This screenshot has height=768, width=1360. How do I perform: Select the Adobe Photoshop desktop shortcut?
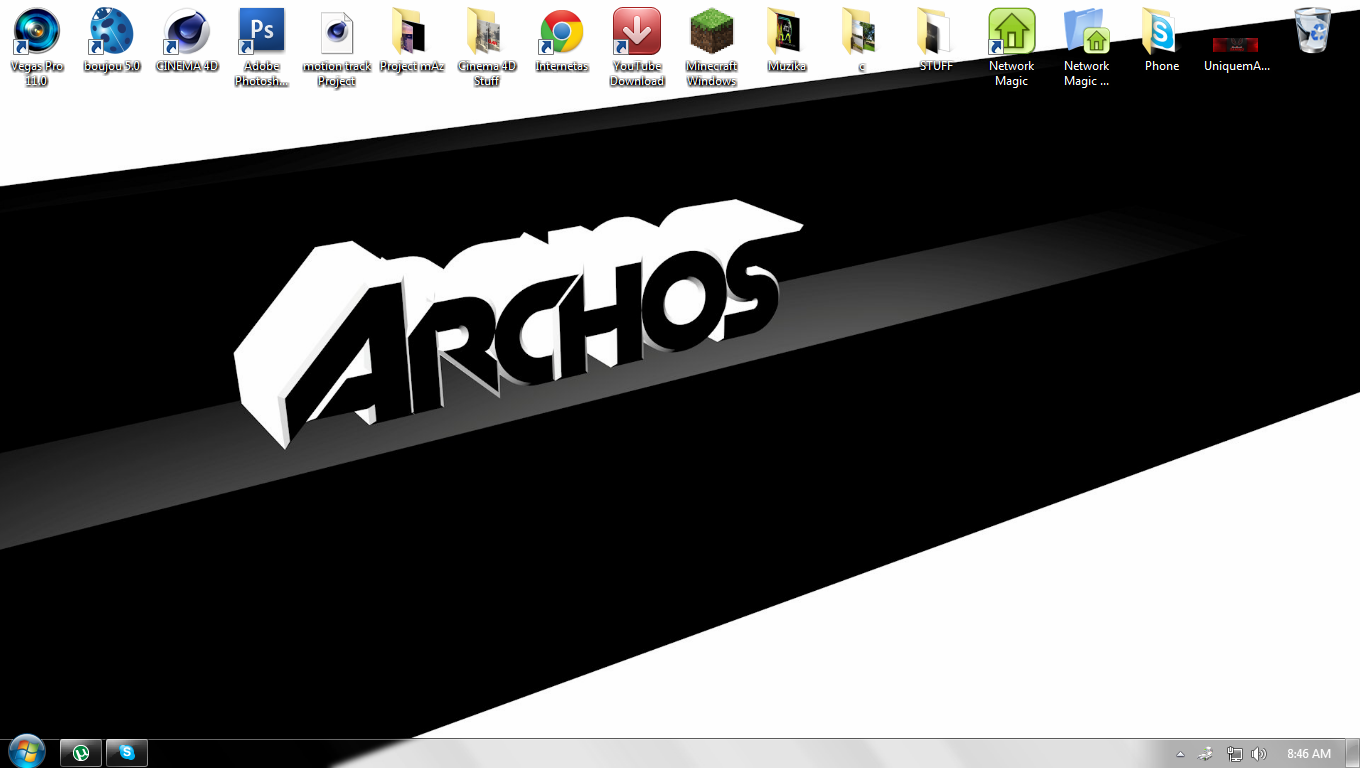[x=262, y=47]
